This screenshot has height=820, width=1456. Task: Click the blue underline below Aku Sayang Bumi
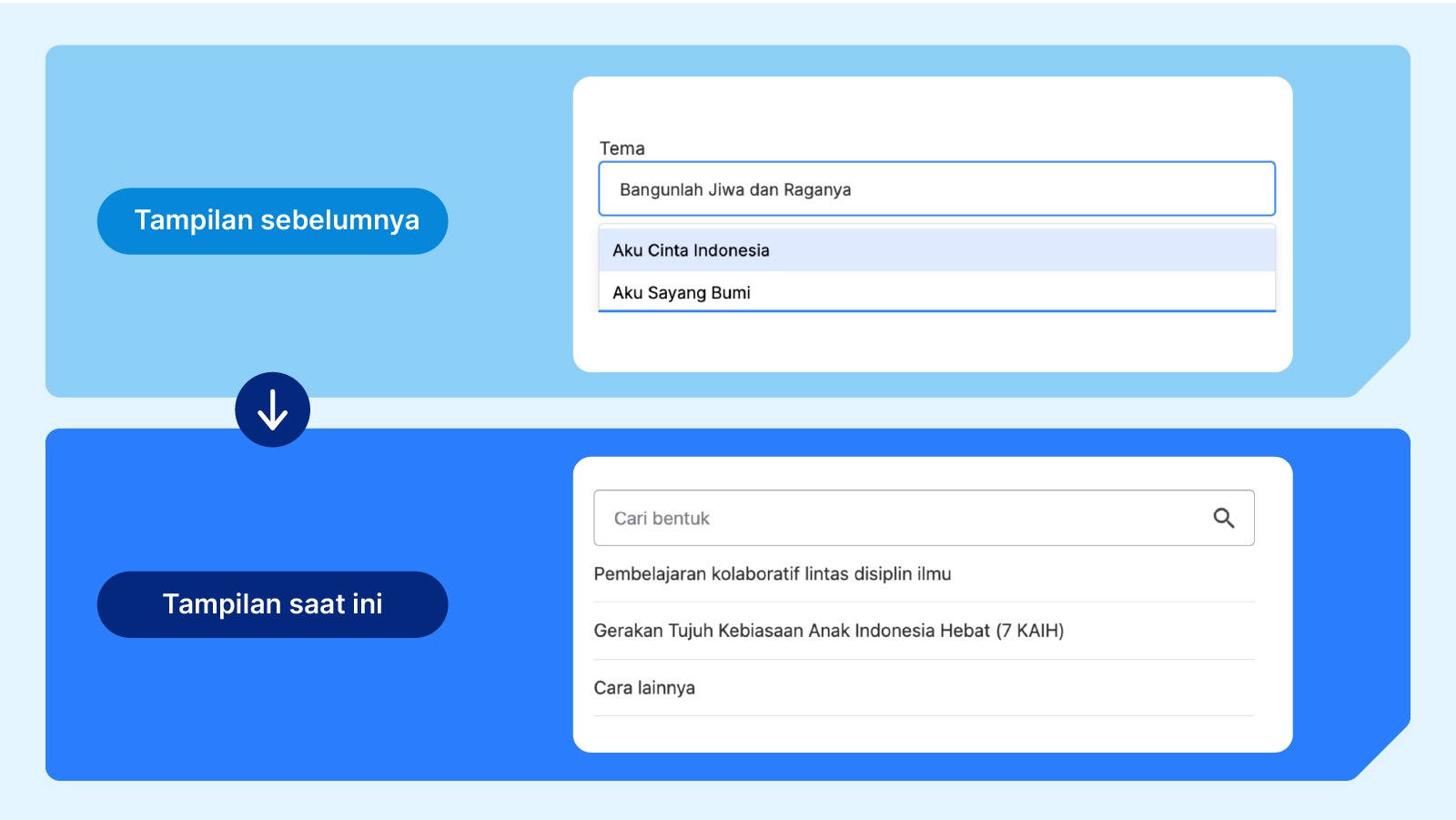tap(936, 311)
